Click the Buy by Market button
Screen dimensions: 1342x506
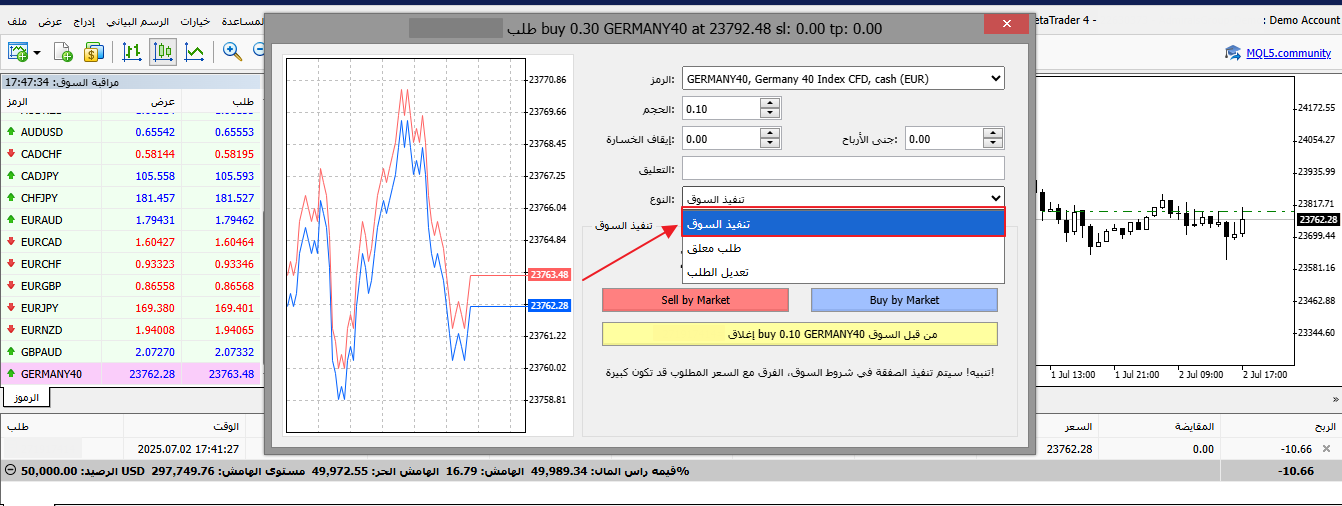[904, 300]
